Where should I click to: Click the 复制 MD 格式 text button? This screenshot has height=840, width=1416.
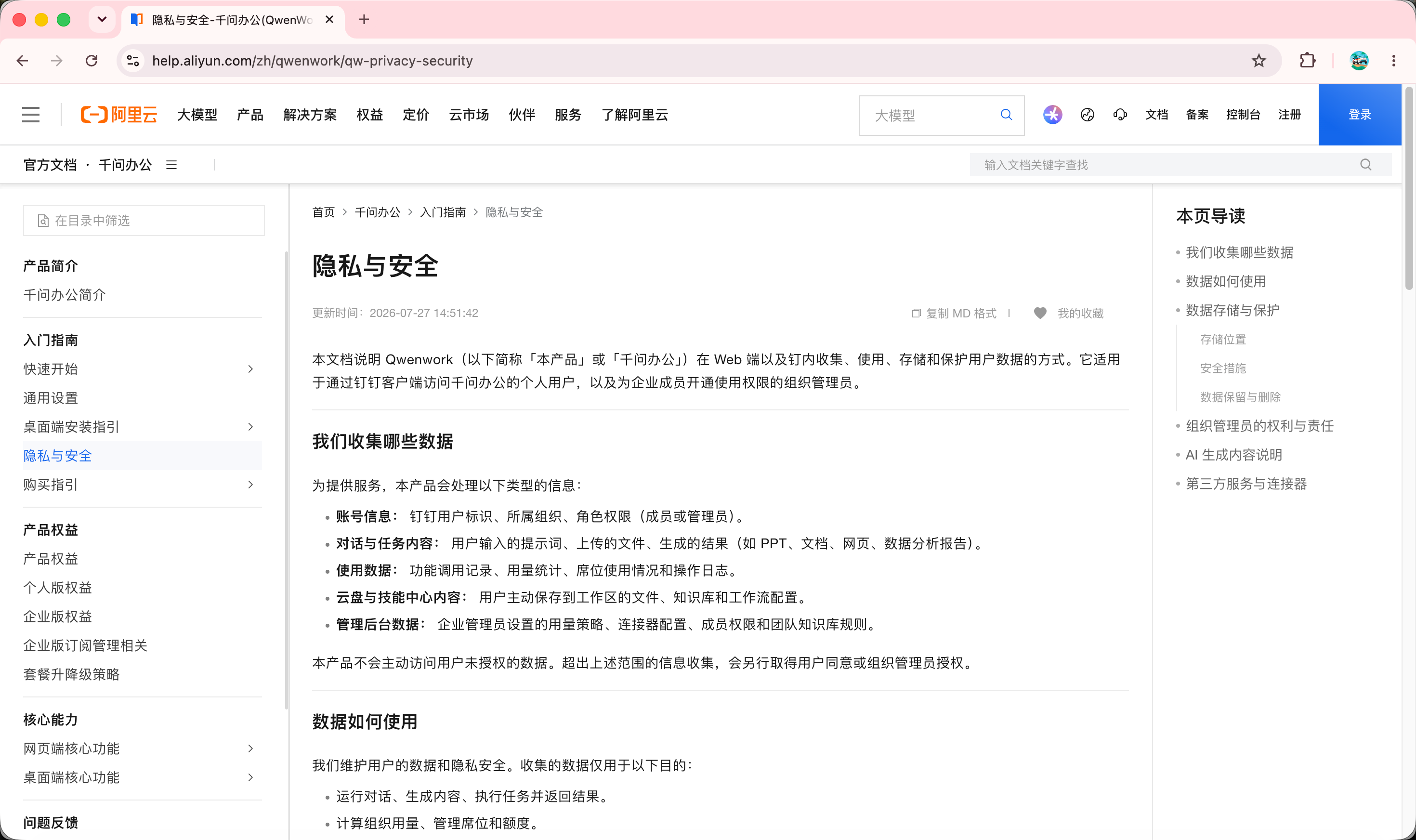[961, 313]
